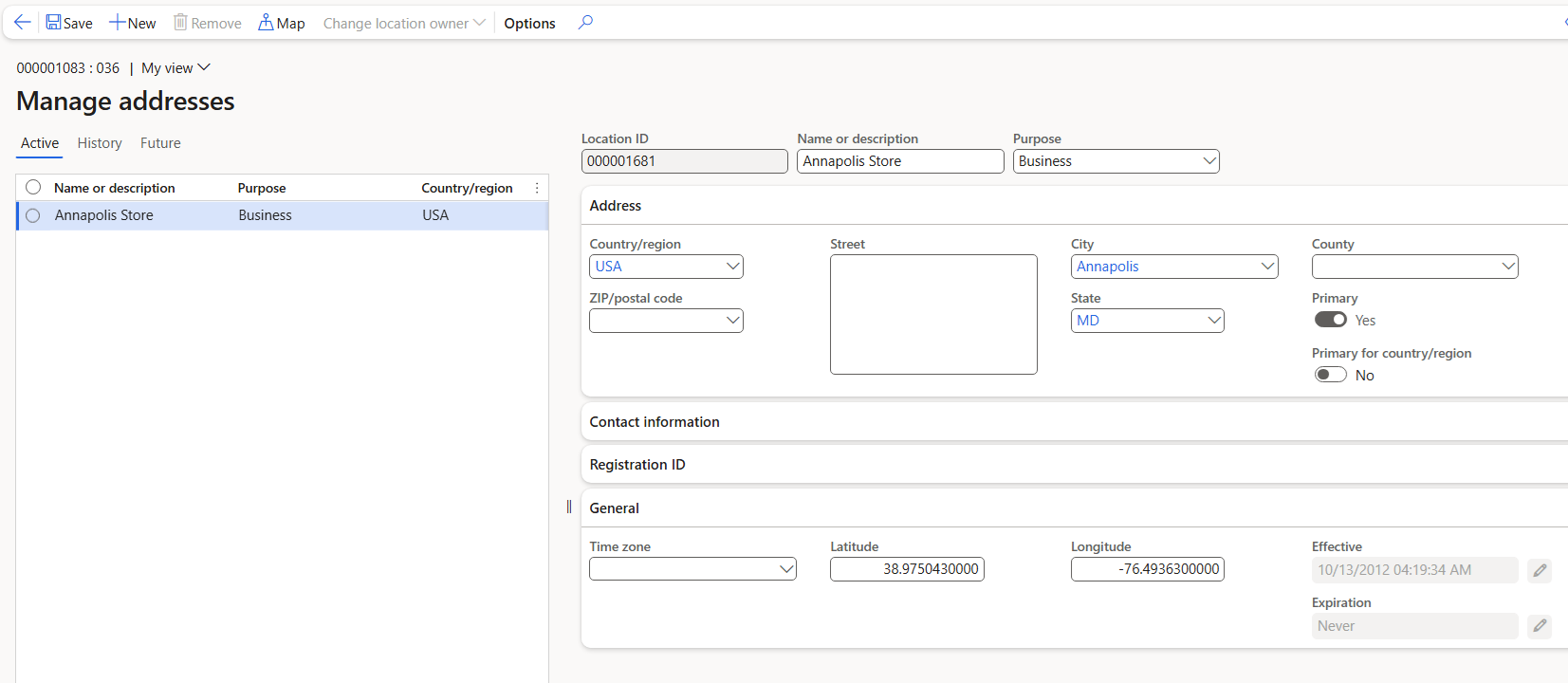Click the search magnifier icon in toolbar
This screenshot has width=1568, height=683.
pyautogui.click(x=585, y=22)
